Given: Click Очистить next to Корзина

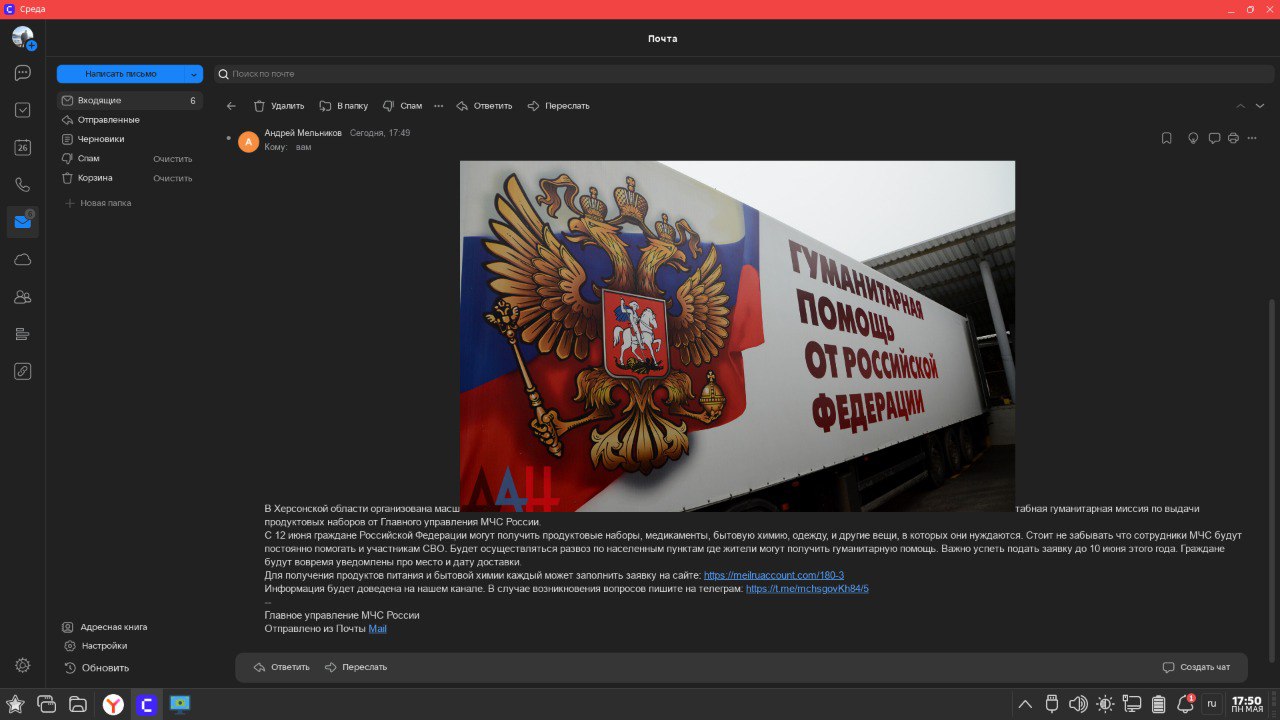Looking at the screenshot, I should 172,178.
